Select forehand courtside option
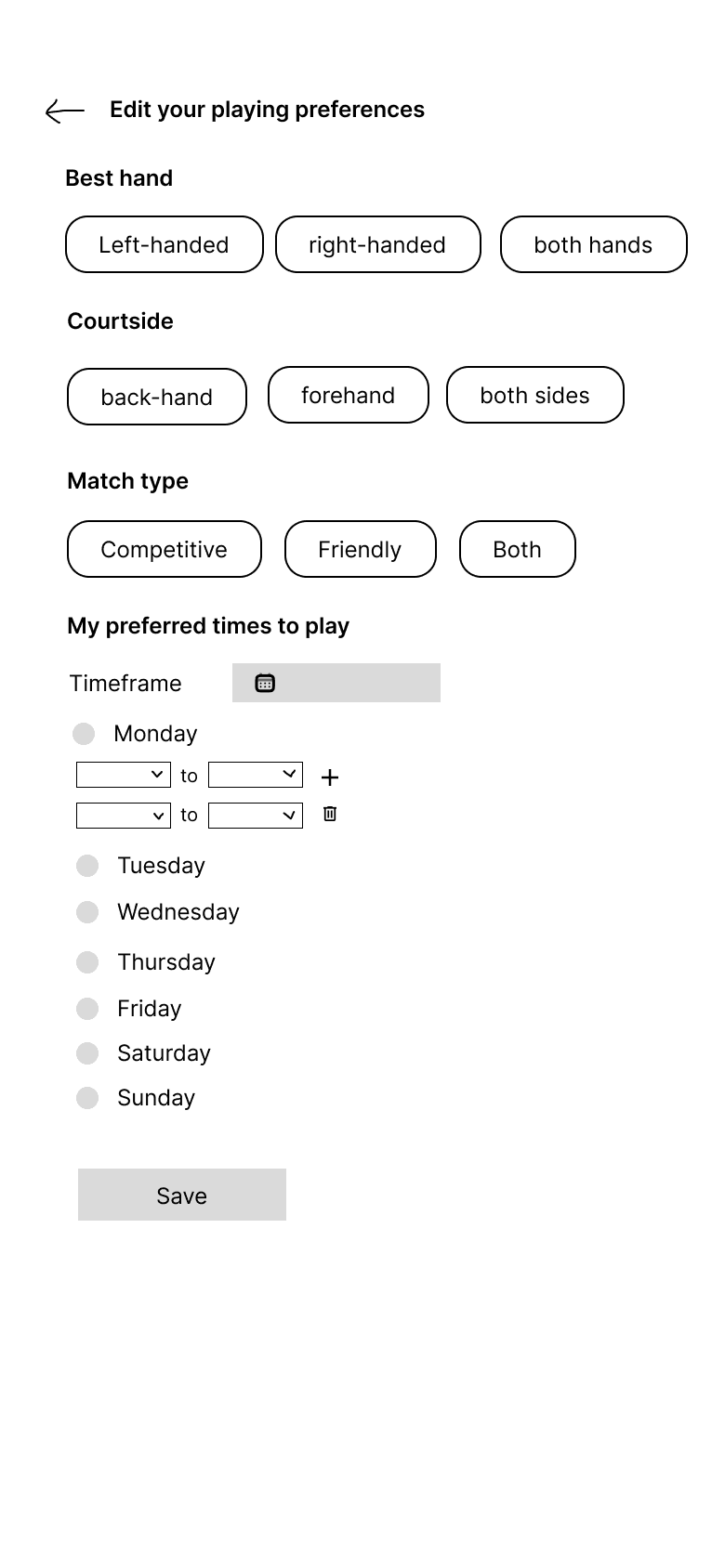725x1568 pixels. tap(349, 395)
